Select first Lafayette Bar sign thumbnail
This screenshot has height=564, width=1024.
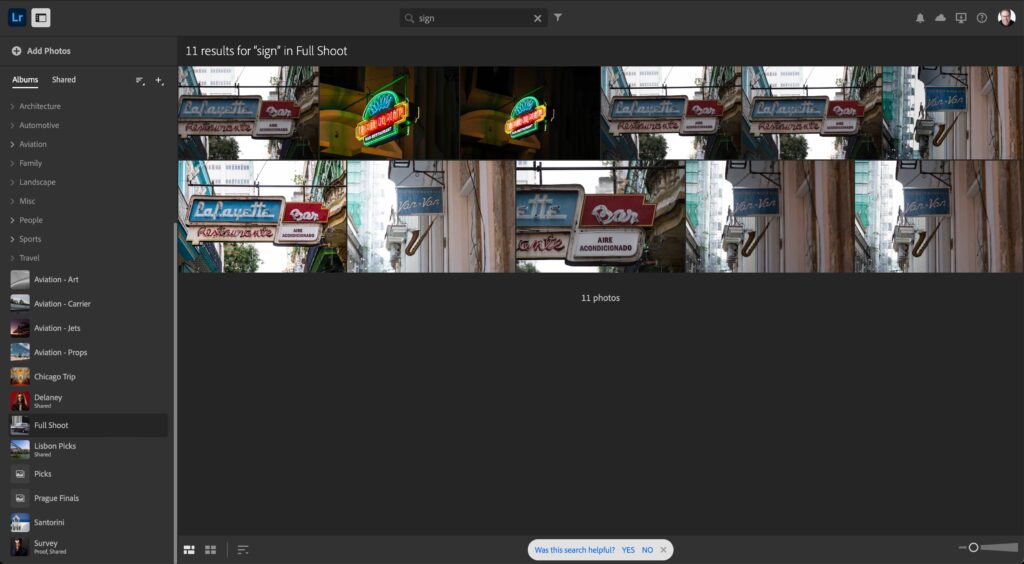click(x=249, y=113)
